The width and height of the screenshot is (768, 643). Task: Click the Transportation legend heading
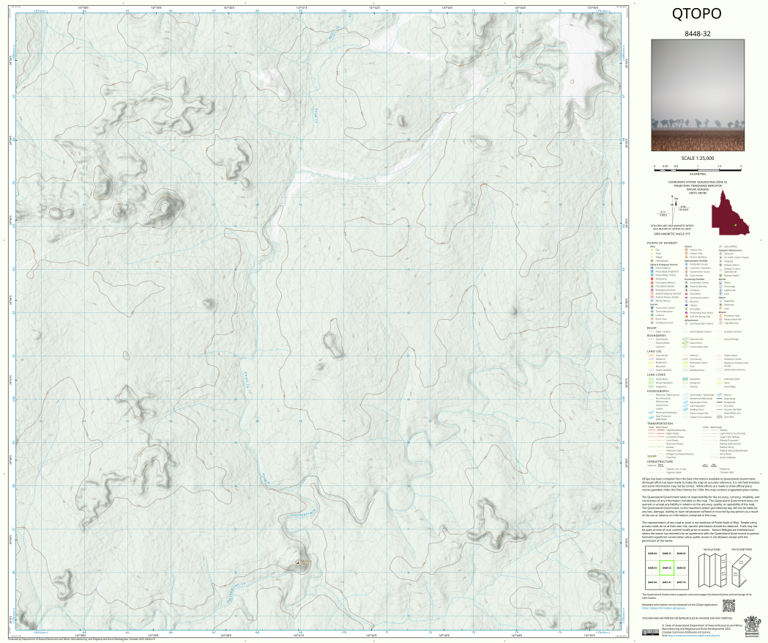(660, 424)
